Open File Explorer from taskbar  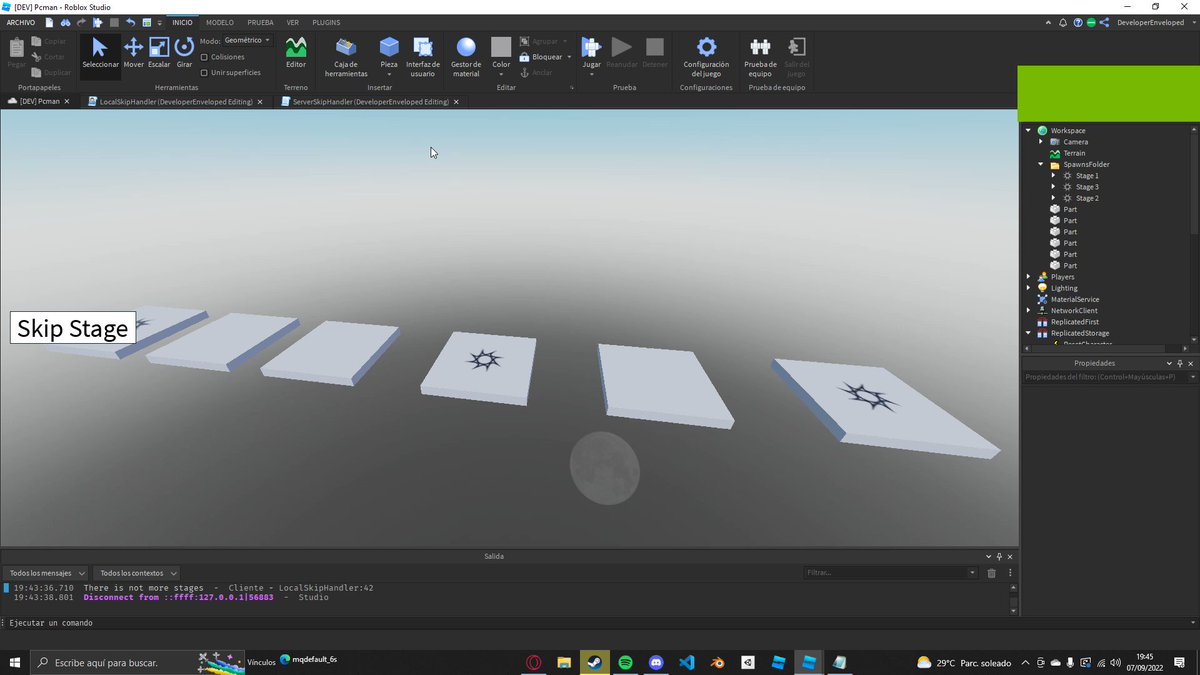tap(564, 662)
